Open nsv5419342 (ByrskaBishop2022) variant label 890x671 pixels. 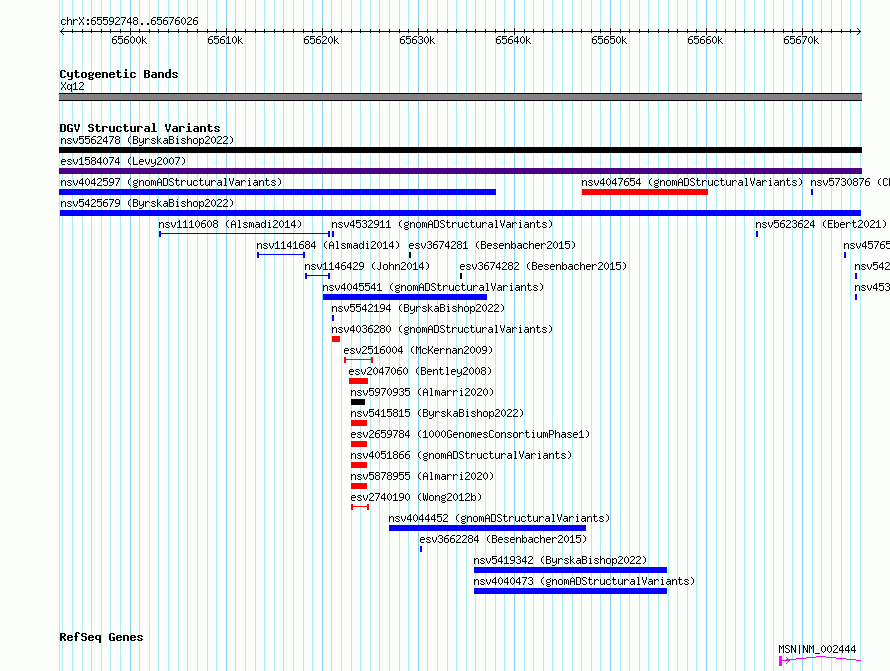pyautogui.click(x=560, y=560)
